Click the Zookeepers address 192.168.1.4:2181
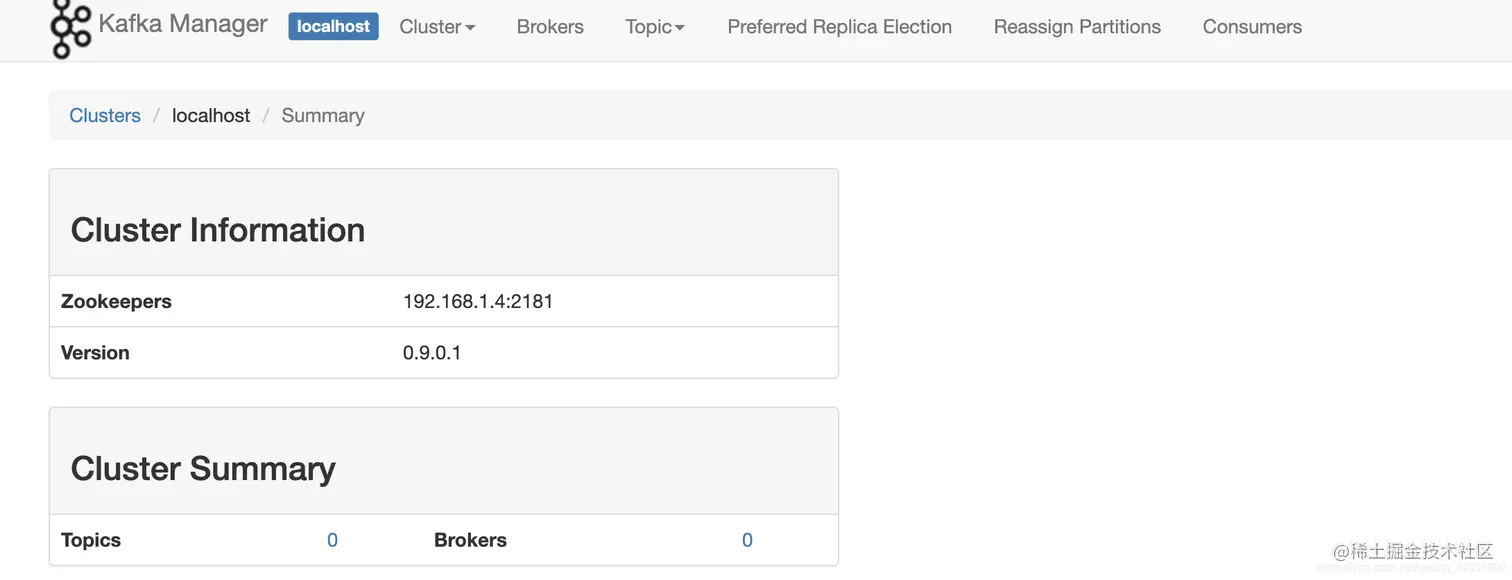Screen dimensions: 1512x580 pyautogui.click(x=478, y=302)
